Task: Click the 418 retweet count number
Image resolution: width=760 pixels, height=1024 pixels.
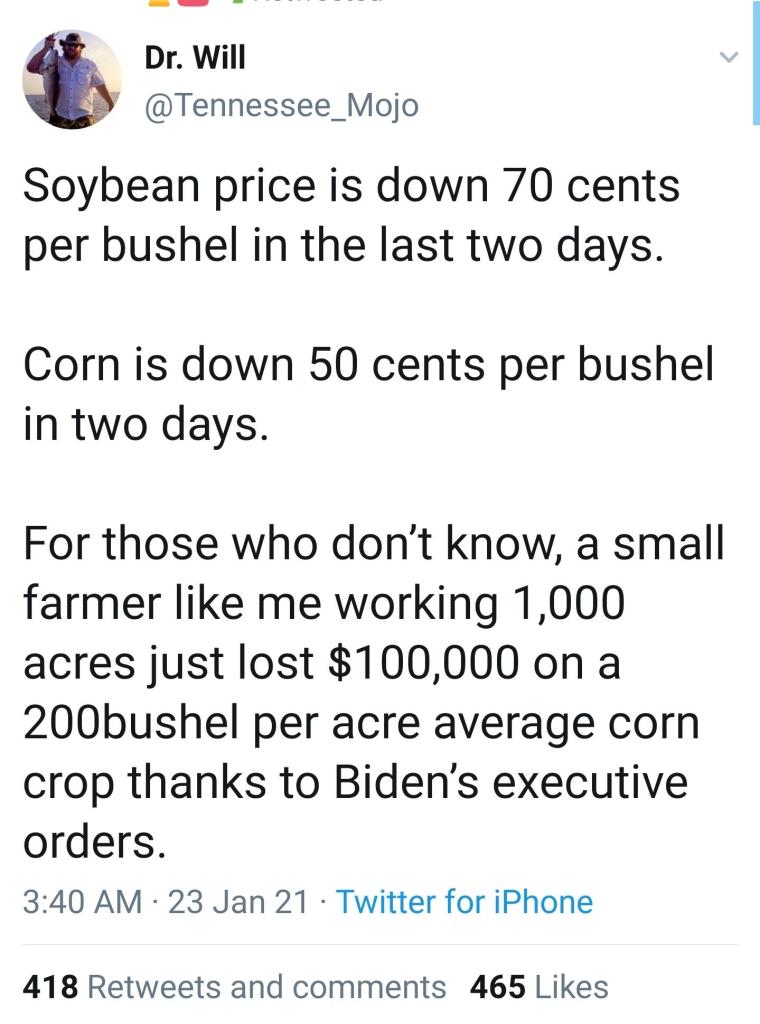Action: 50,987
